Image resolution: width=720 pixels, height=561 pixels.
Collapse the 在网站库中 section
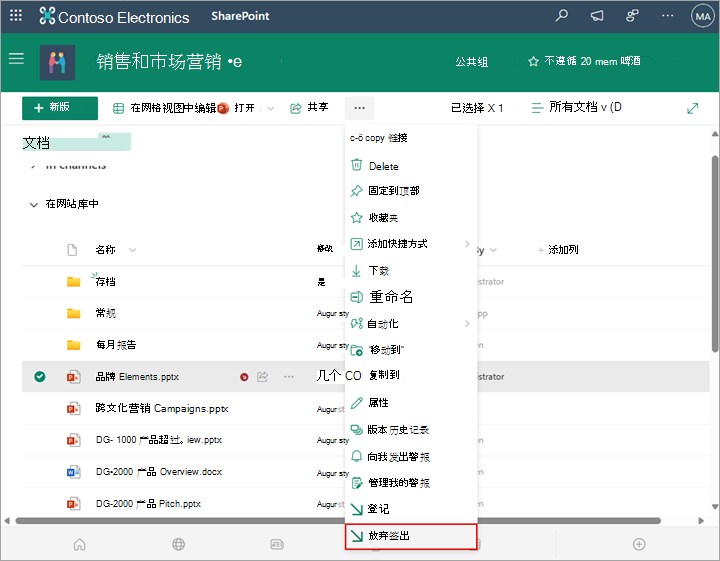point(34,205)
